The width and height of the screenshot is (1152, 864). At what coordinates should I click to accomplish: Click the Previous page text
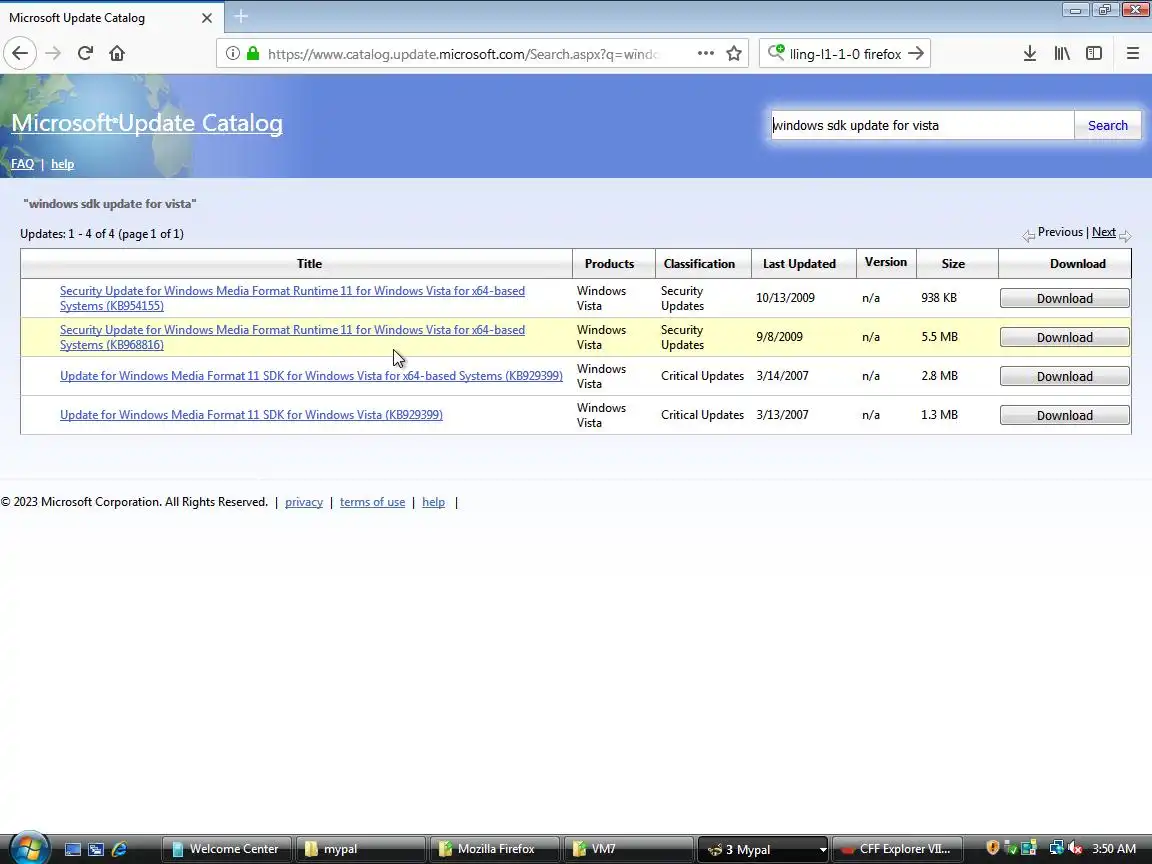pos(1060,232)
